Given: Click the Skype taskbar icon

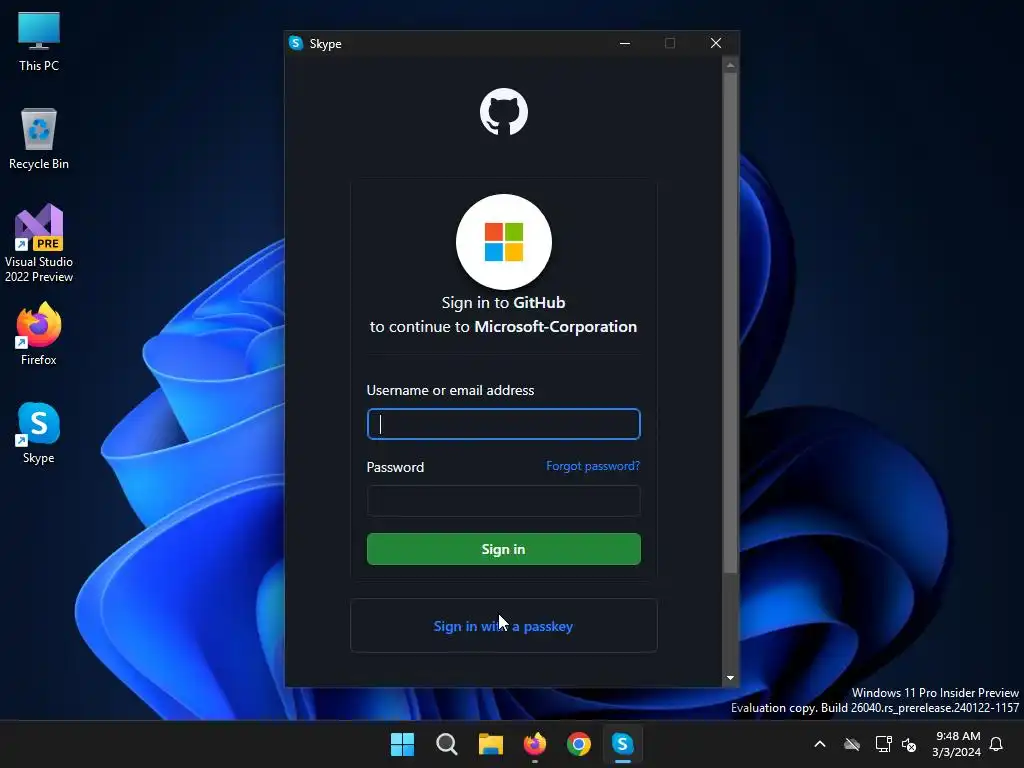Looking at the screenshot, I should point(622,744).
